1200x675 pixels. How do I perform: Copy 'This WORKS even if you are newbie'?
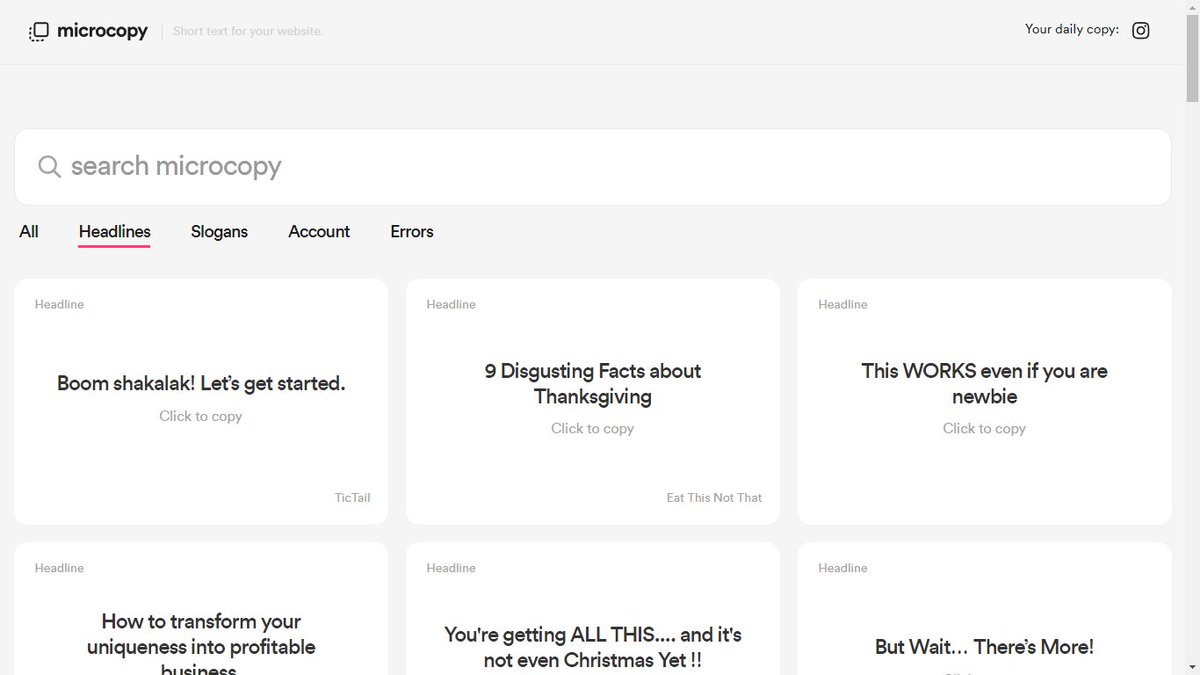[x=984, y=383]
